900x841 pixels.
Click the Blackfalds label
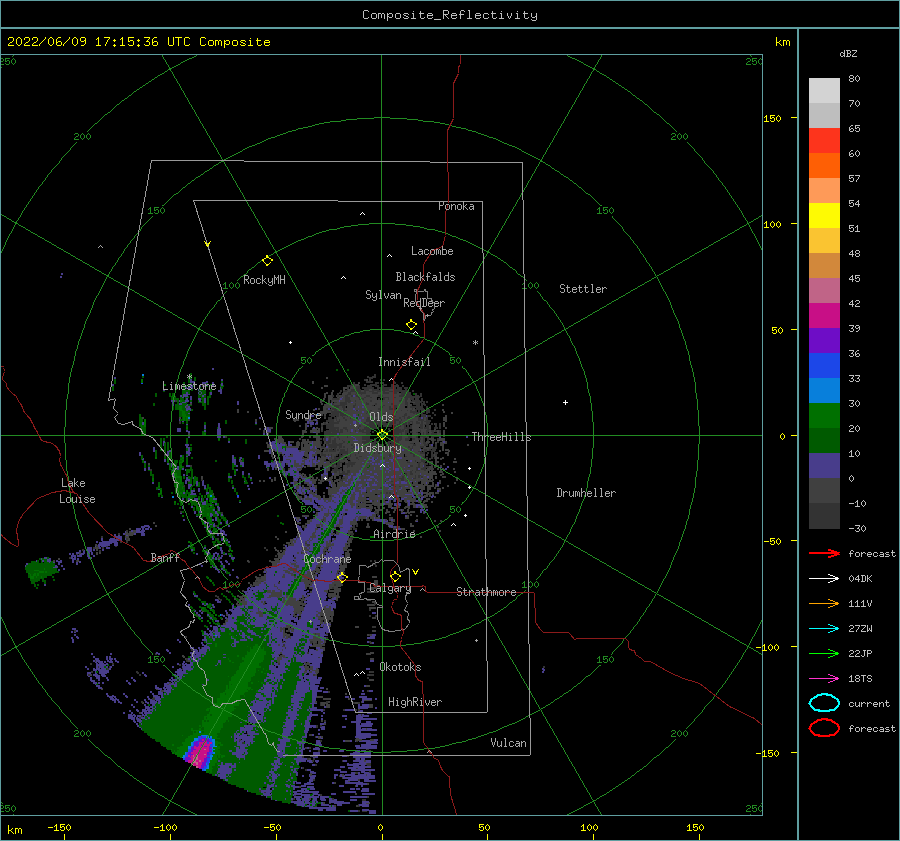[x=425, y=277]
